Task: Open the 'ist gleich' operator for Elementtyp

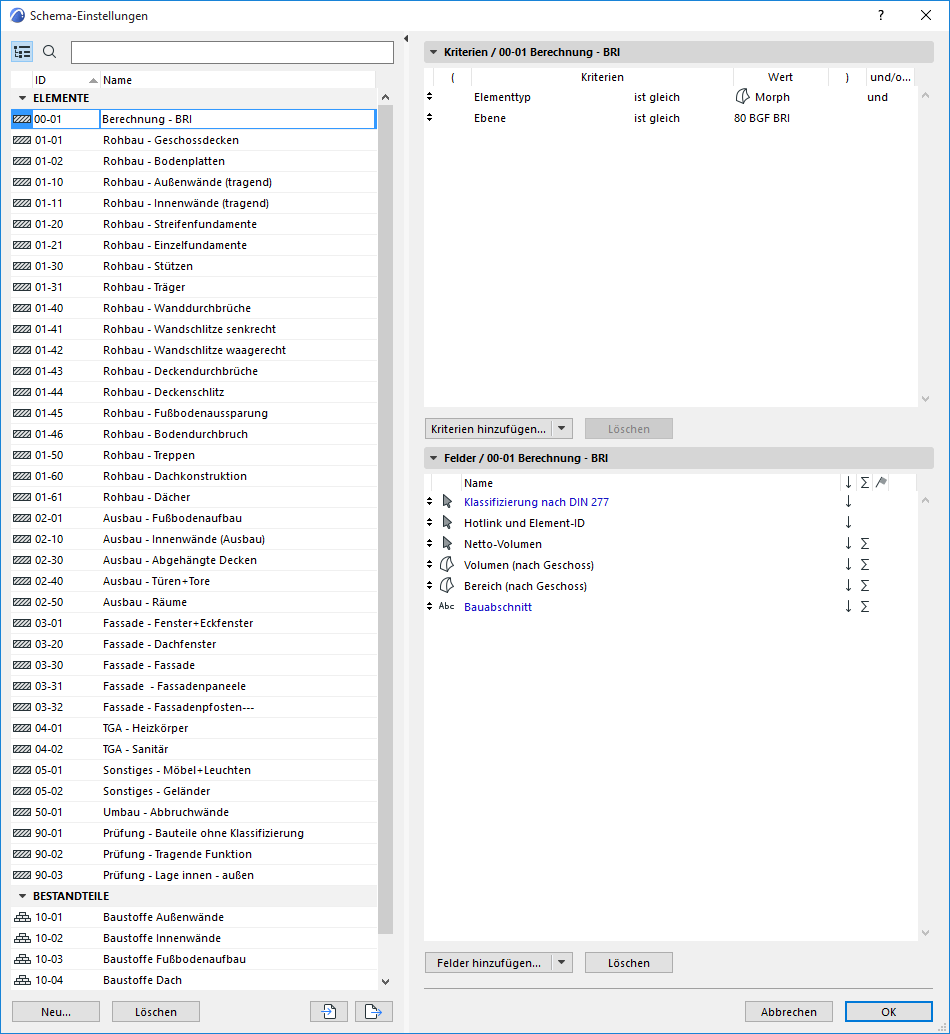Action: click(657, 97)
